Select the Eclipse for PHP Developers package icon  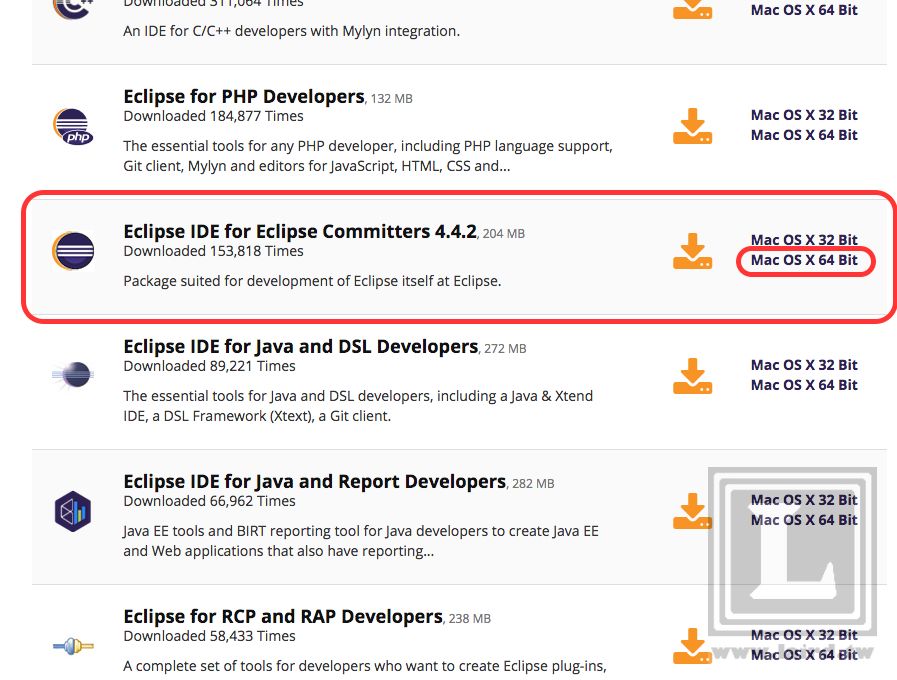(72, 126)
